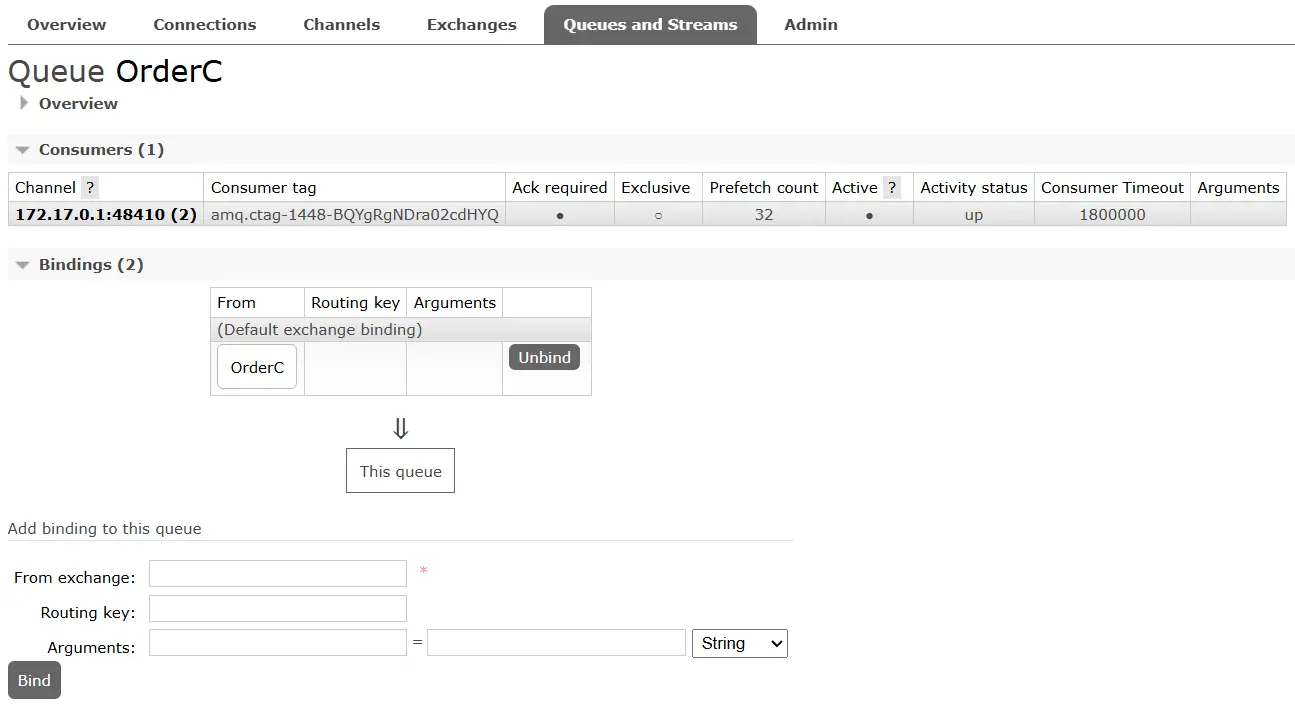The image size is (1295, 708).
Task: Open the OrderC exchange from bindings table
Action: 256,367
